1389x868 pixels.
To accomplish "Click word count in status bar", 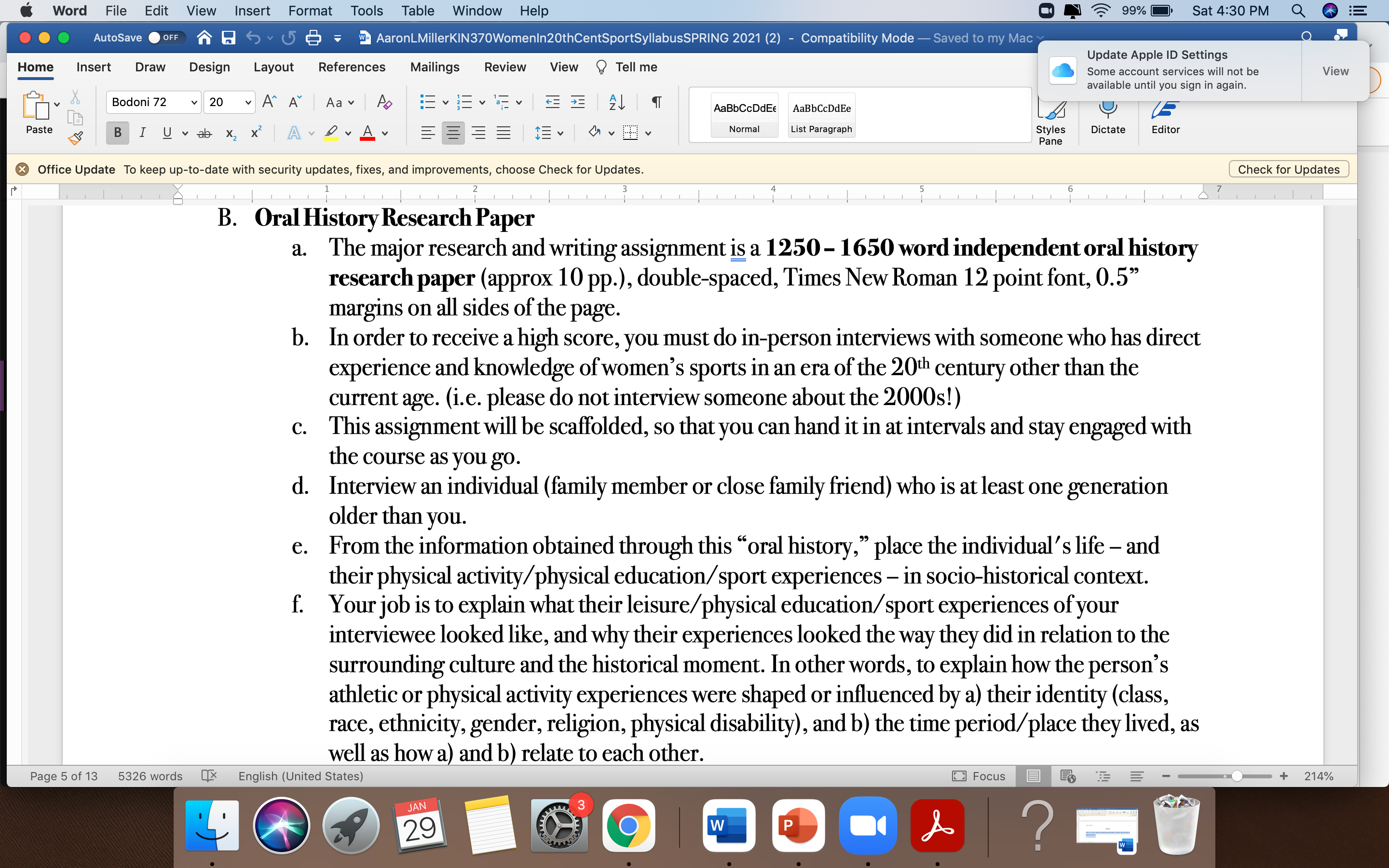I will pyautogui.click(x=150, y=776).
